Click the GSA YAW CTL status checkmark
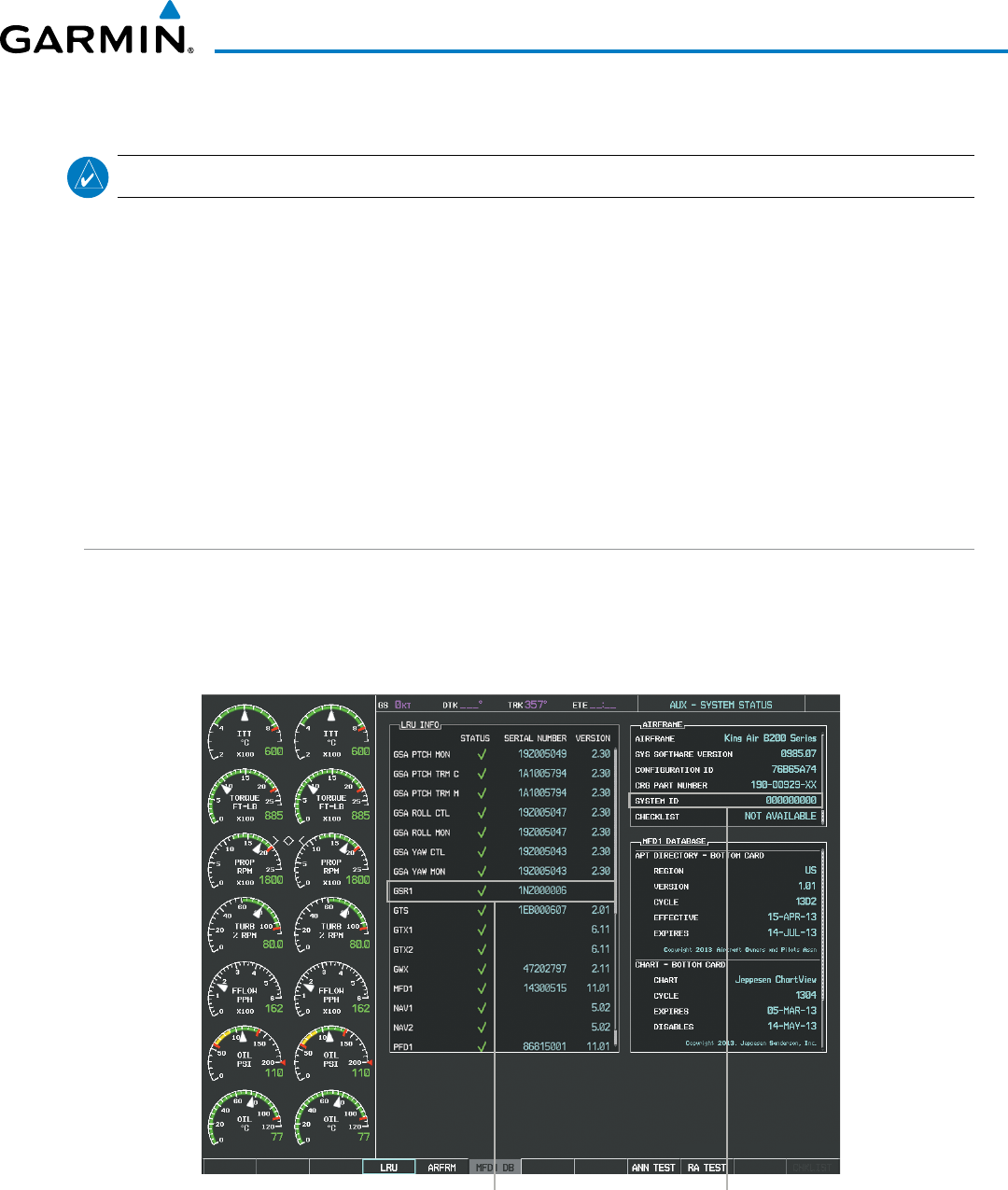Image resolution: width=1008 pixels, height=1190 pixels. 482,852
